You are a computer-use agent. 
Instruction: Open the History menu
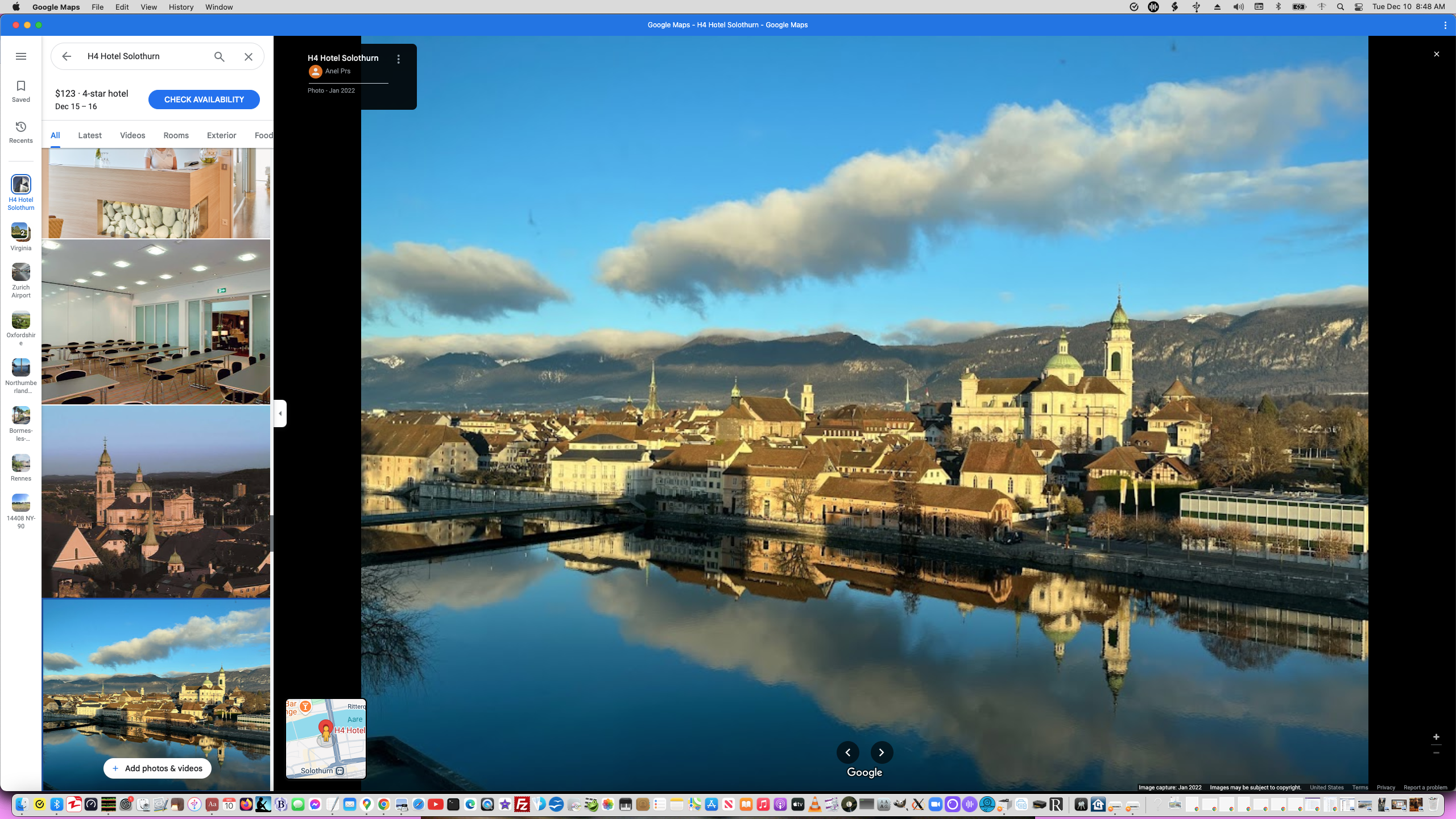(181, 7)
